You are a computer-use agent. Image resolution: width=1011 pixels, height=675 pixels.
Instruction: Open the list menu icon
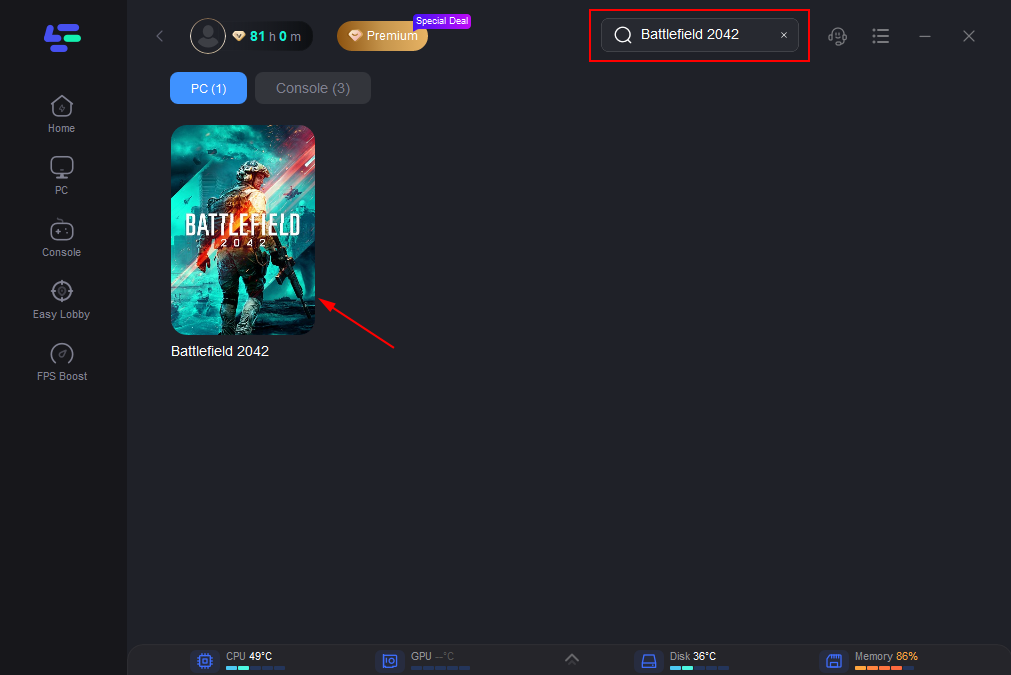pos(881,36)
